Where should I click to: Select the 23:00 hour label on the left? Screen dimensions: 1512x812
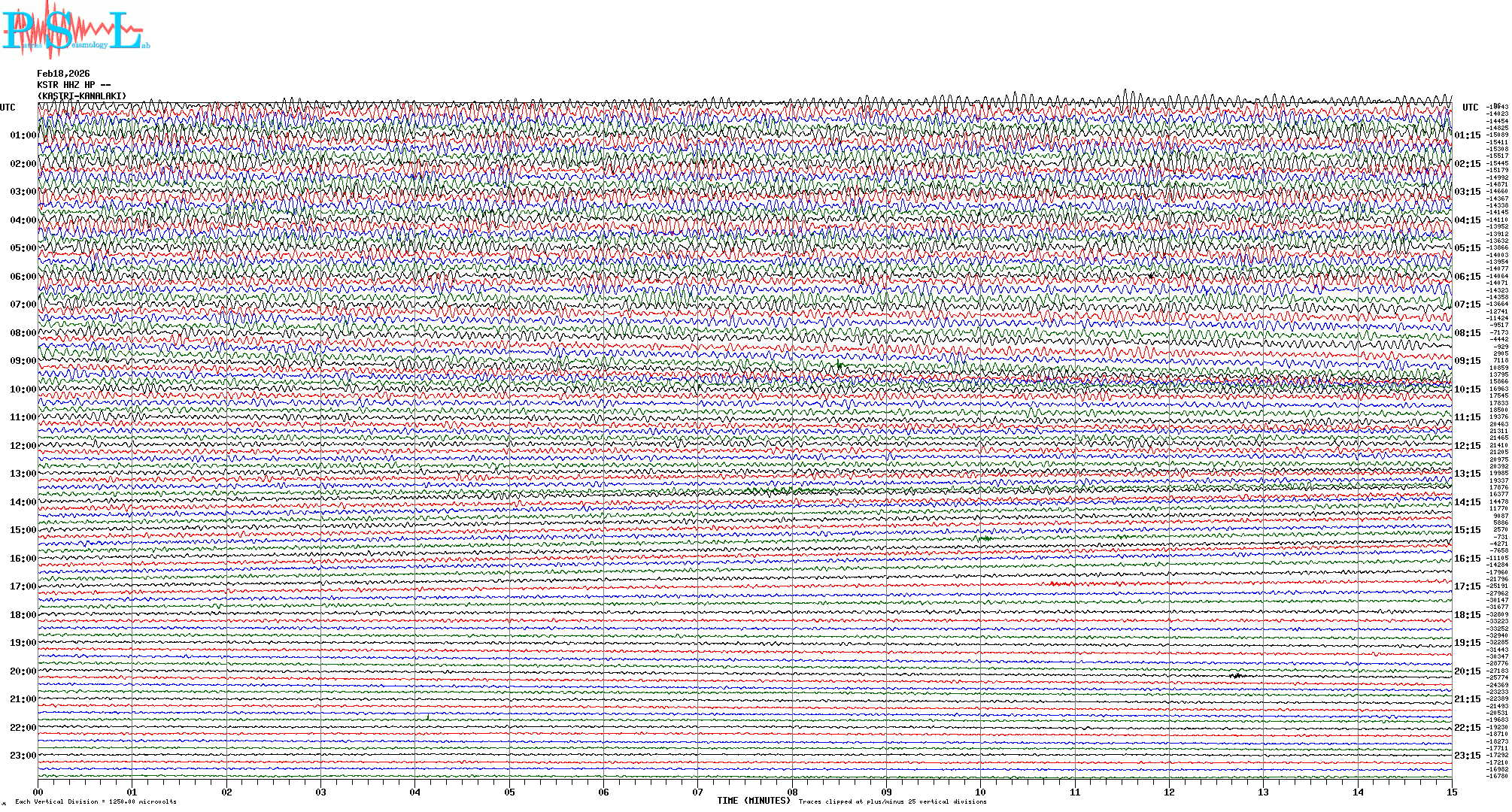[23, 756]
